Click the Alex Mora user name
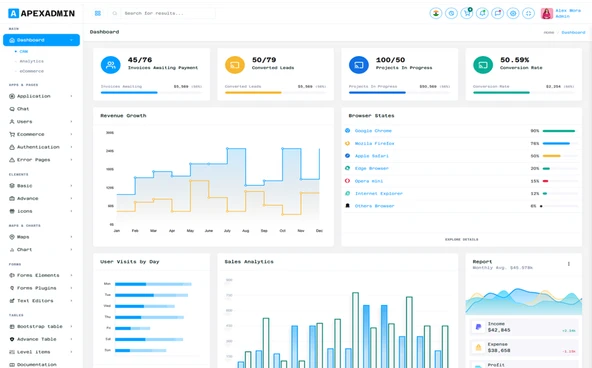The image size is (592, 368). [x=568, y=11]
